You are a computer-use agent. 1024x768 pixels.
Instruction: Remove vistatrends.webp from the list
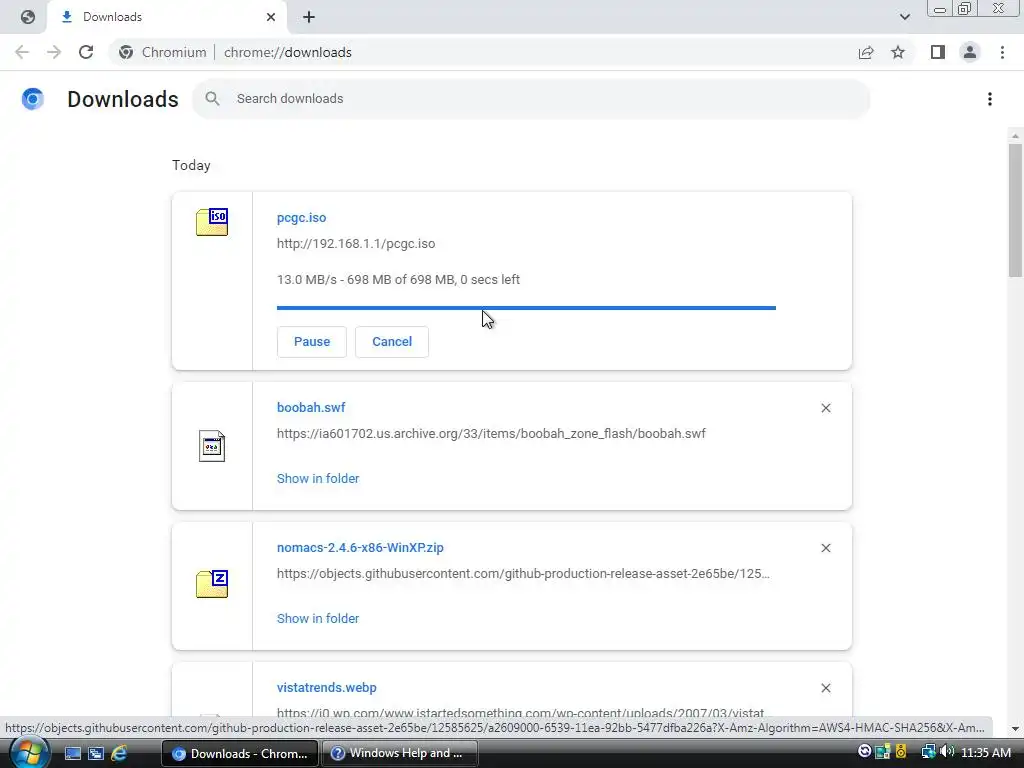(825, 688)
